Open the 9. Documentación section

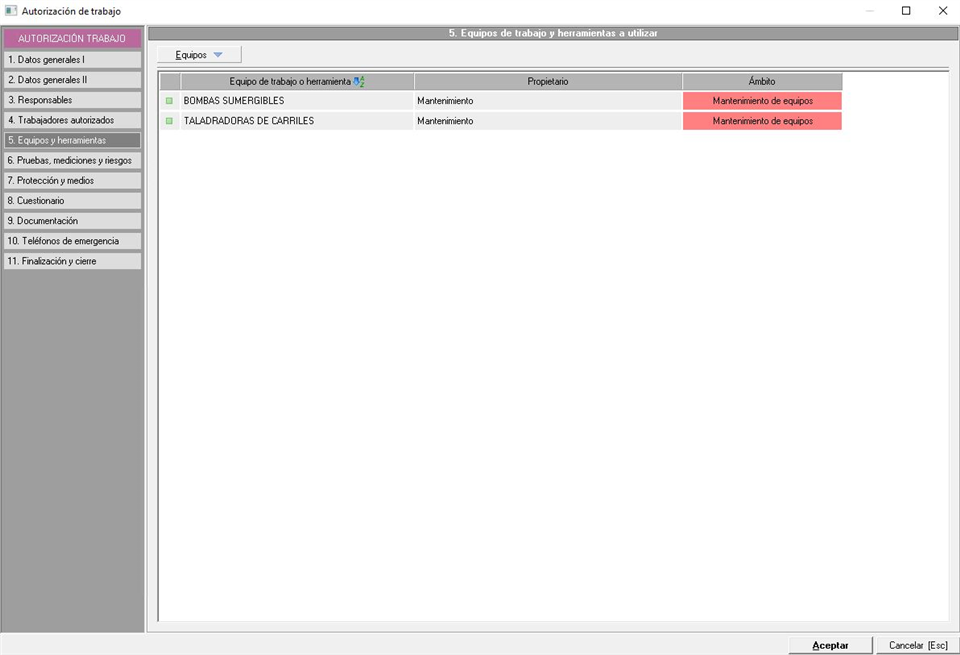click(x=72, y=221)
